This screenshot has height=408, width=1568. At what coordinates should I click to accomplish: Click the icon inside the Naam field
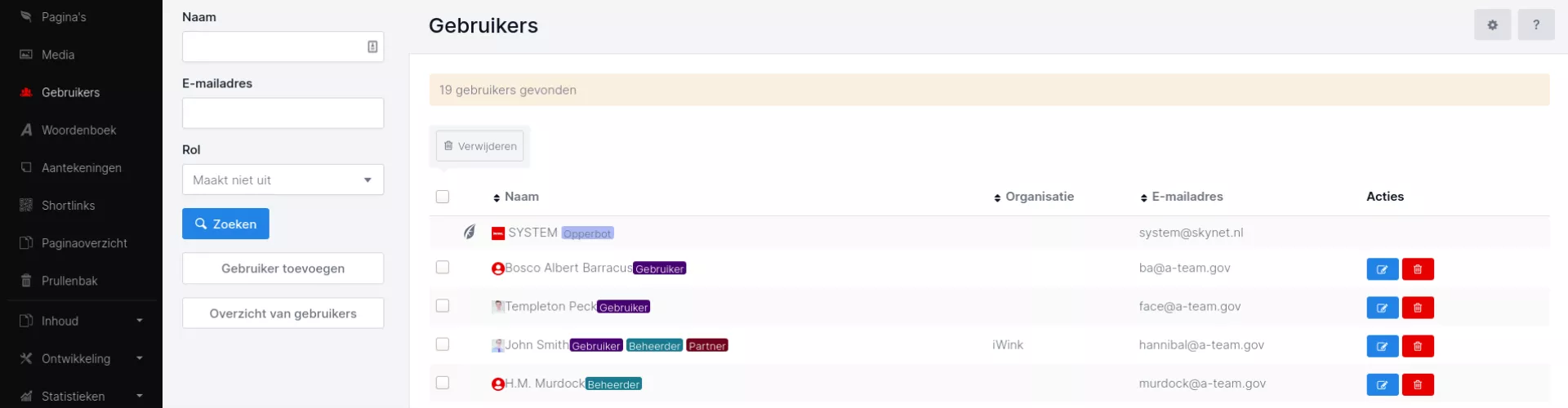(x=372, y=47)
